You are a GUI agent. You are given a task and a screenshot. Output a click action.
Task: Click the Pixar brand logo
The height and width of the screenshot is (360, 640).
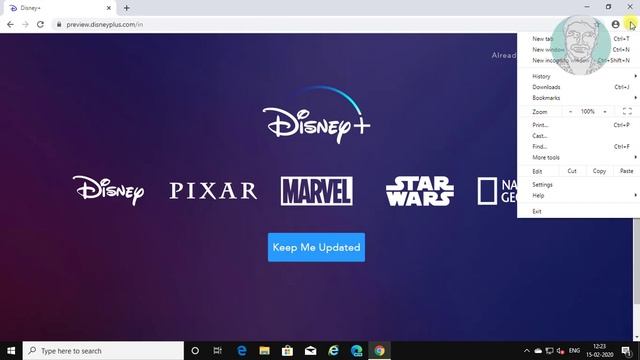[213, 191]
